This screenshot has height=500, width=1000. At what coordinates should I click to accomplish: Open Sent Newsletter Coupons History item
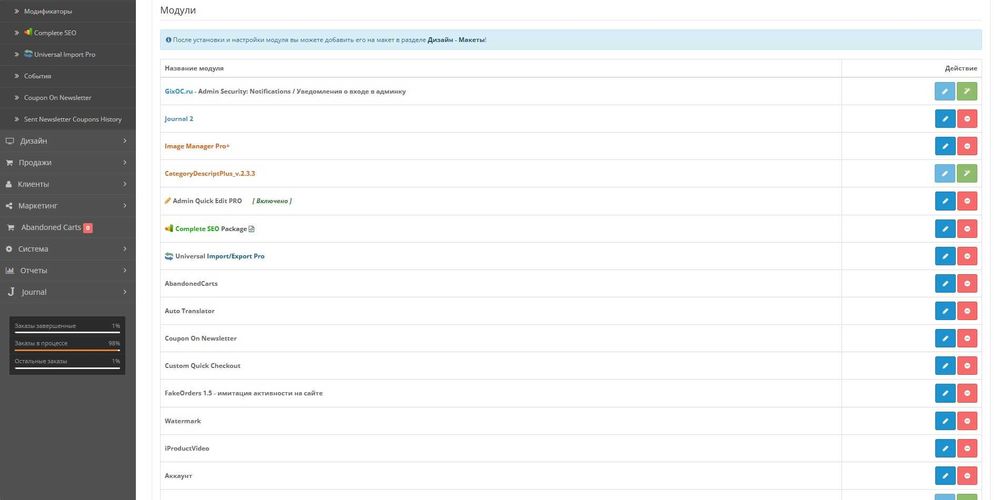click(68, 119)
